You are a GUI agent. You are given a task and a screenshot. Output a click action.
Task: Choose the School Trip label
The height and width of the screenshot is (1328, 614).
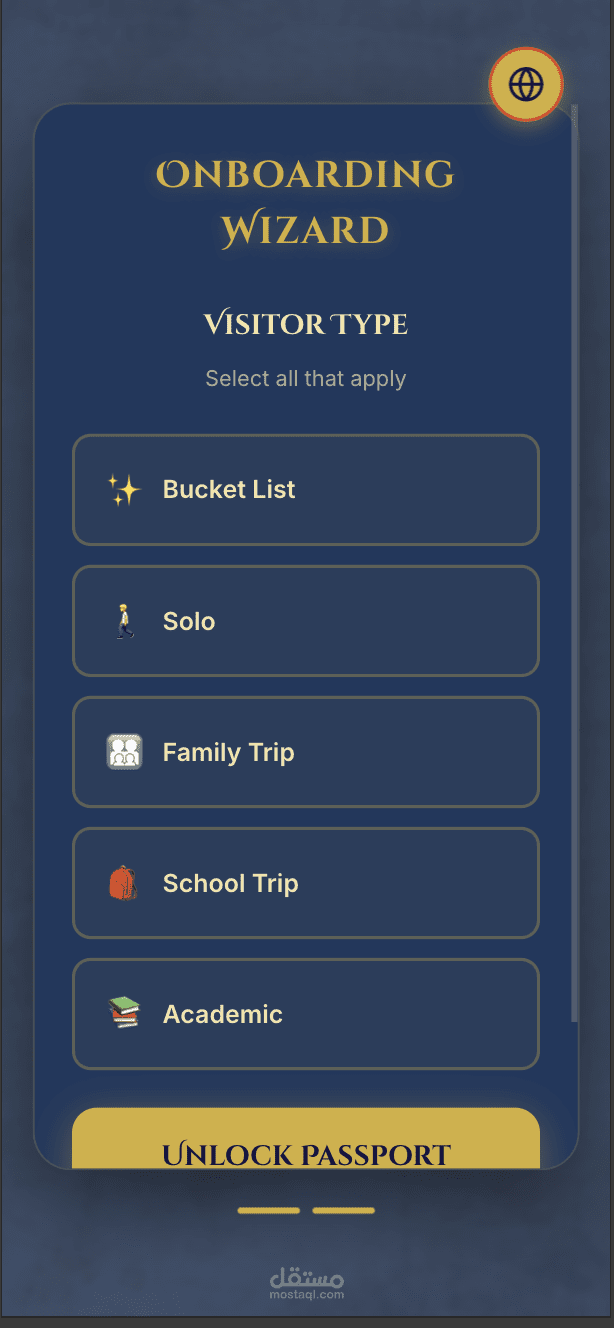click(x=230, y=883)
